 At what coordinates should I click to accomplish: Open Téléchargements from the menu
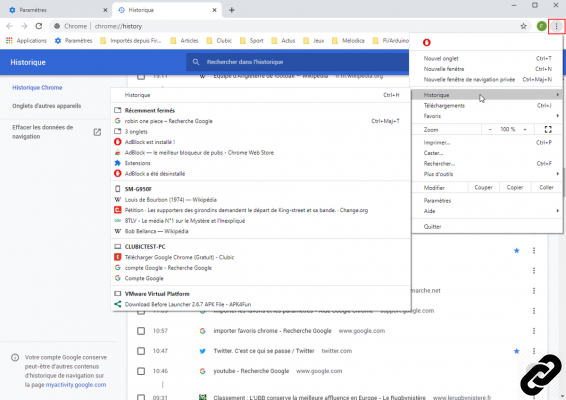click(487, 105)
